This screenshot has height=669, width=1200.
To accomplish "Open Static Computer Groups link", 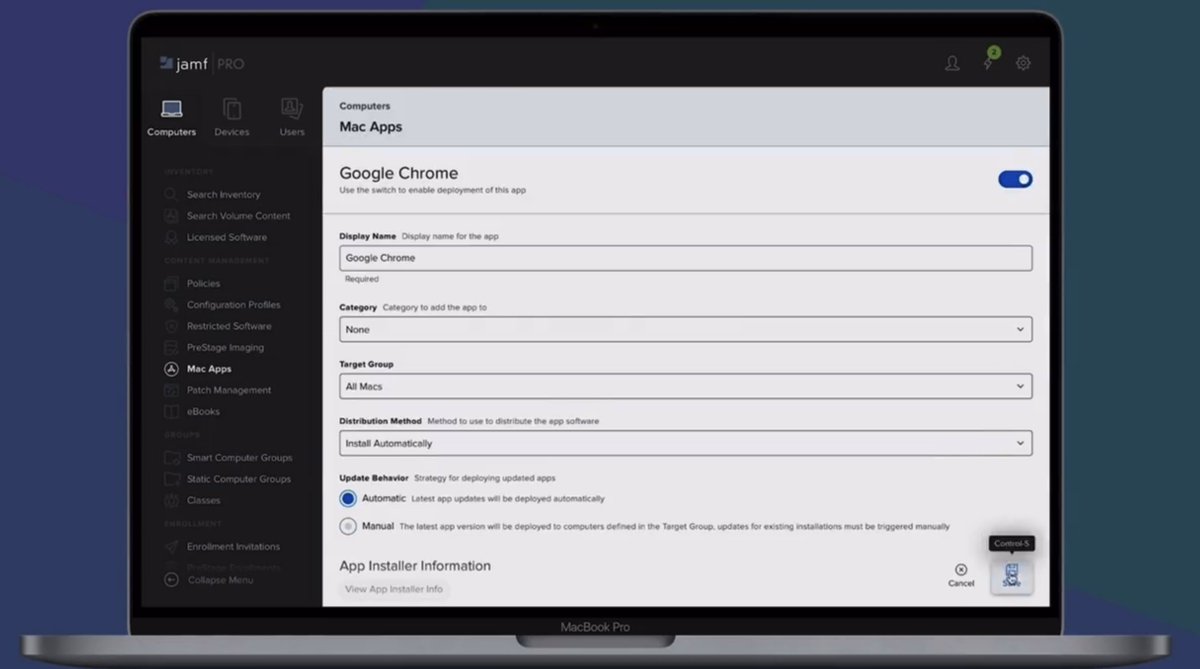I will pyautogui.click(x=239, y=479).
